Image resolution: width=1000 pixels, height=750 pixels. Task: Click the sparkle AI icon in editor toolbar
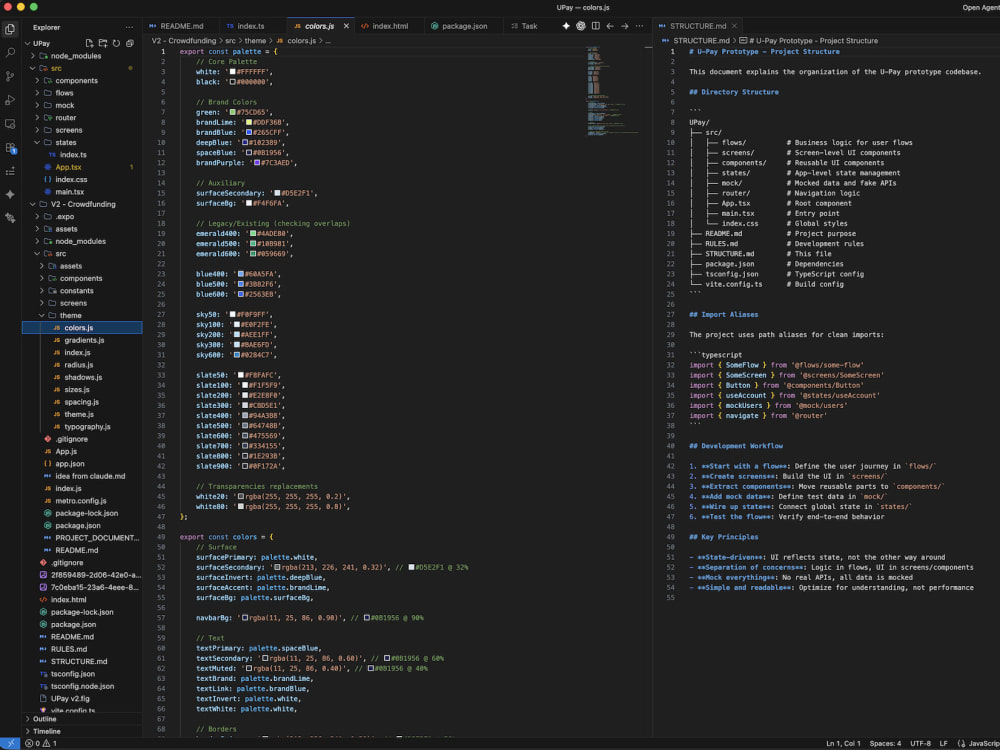[566, 26]
